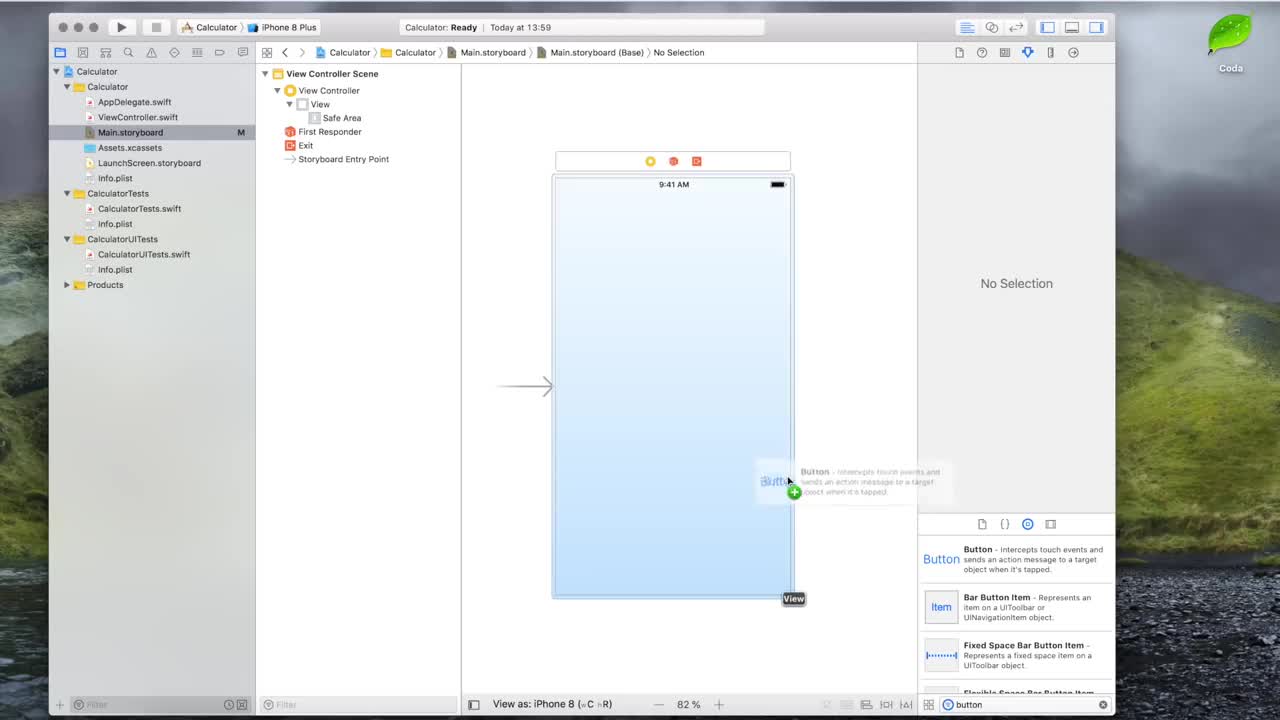Viewport: 1280px width, 720px height.
Task: Open the Symbol navigator
Action: [x=105, y=52]
